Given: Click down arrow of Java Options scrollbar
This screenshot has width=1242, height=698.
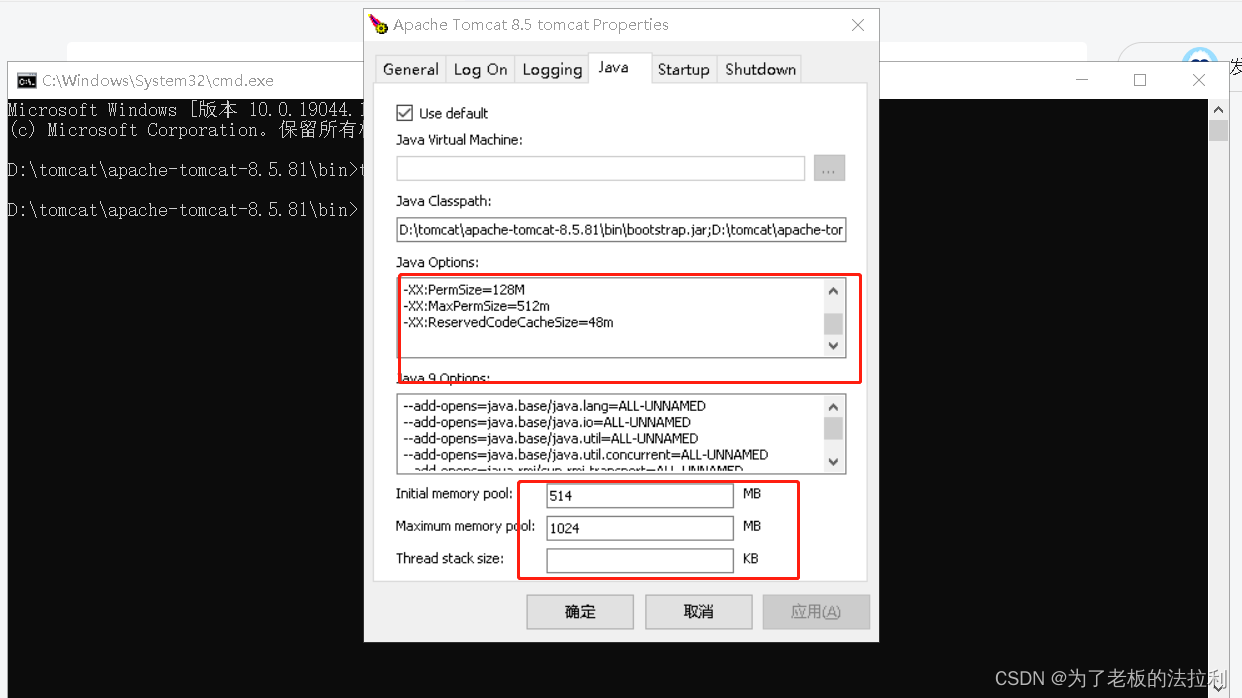Looking at the screenshot, I should 834,345.
